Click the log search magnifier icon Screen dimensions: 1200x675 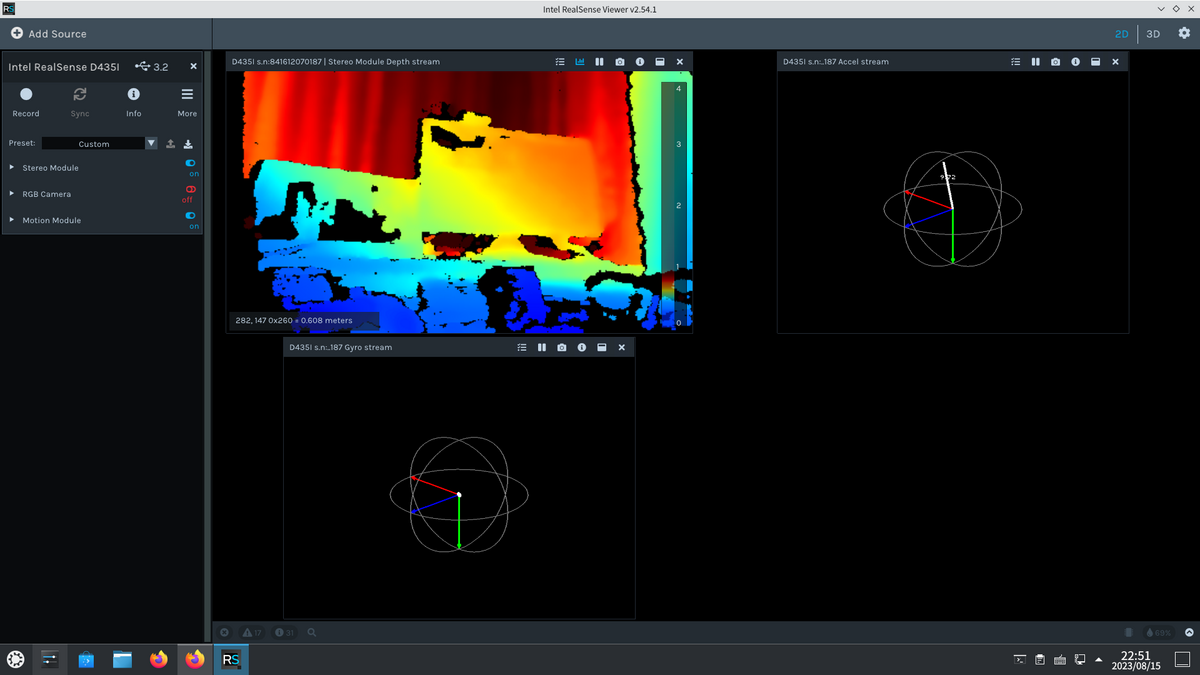(312, 633)
